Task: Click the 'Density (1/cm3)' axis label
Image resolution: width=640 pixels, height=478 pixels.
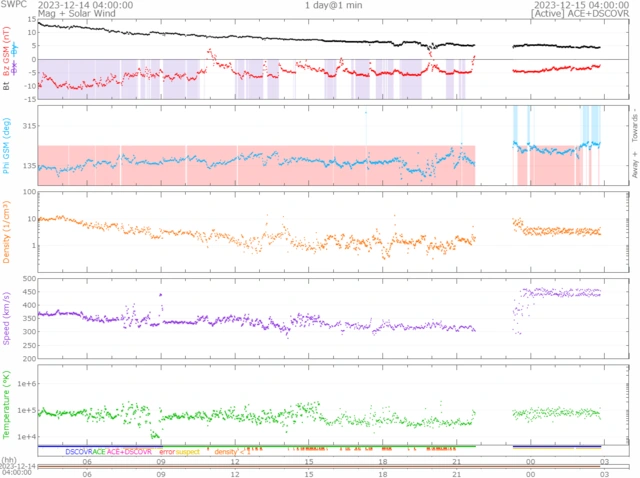Action: point(6,230)
